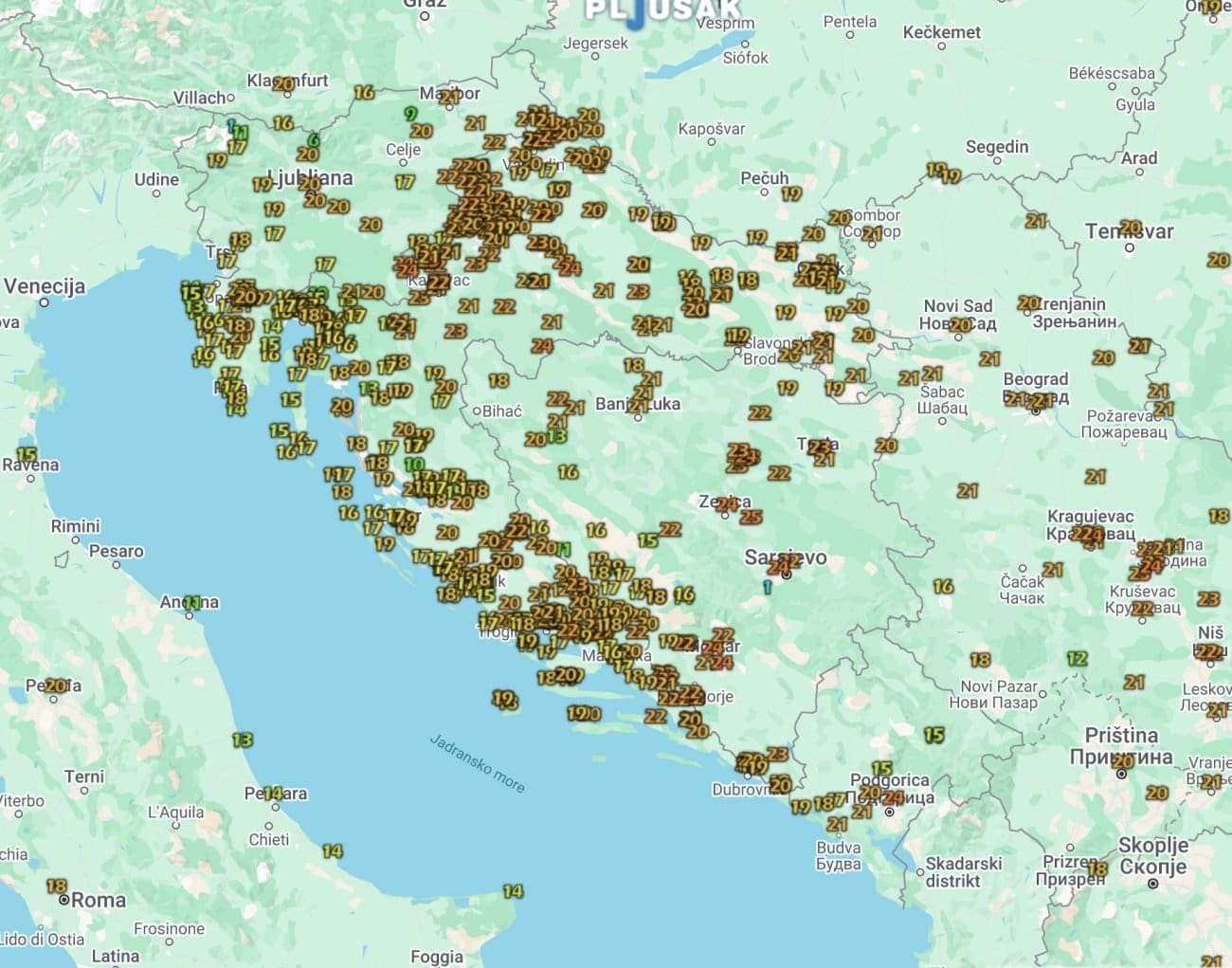Select the 13 marker in the Adriatic Sea
This screenshot has width=1232, height=968.
pyautogui.click(x=243, y=740)
